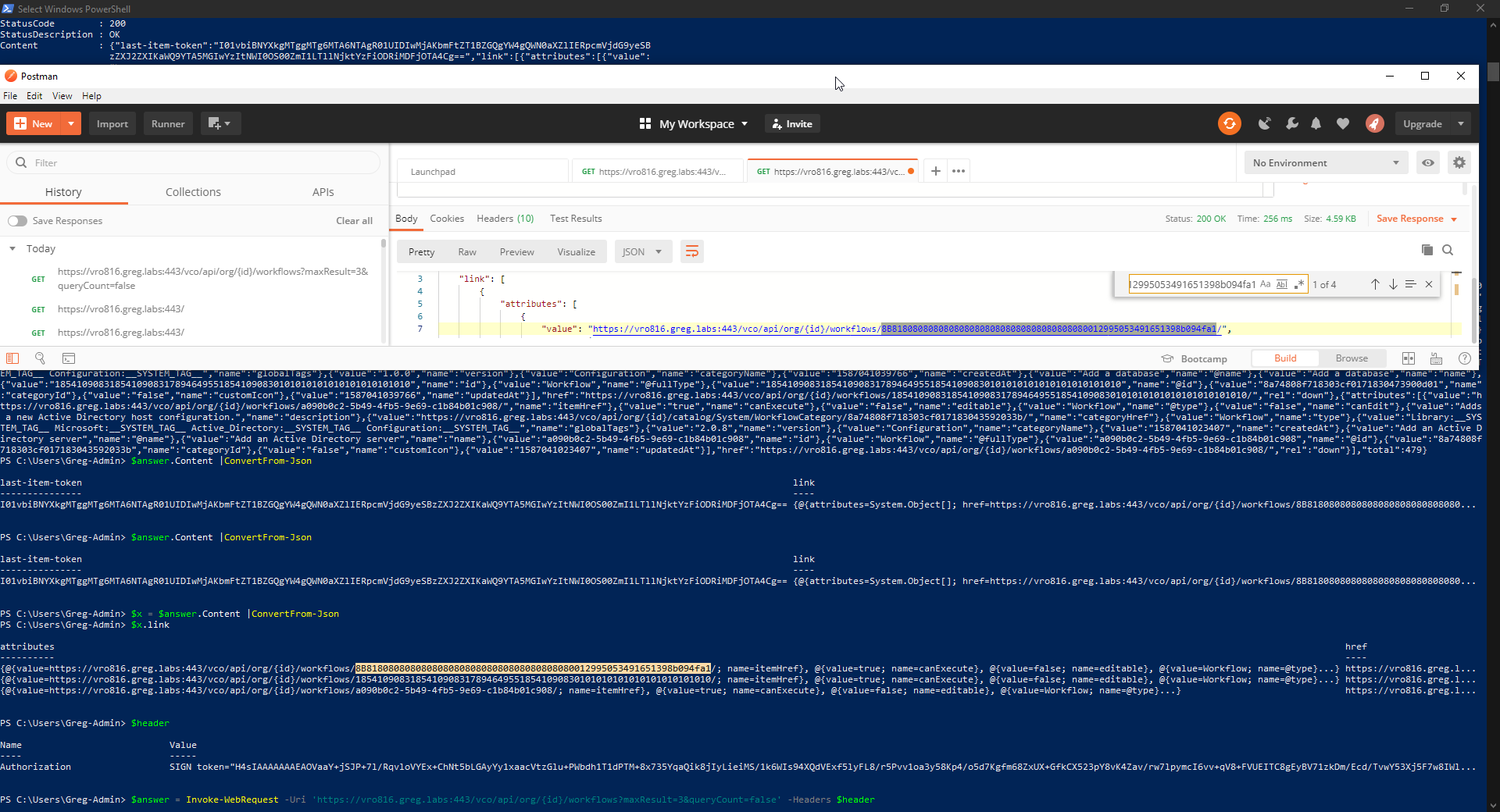Click the Import button
This screenshot has height=812, width=1500.
click(112, 123)
